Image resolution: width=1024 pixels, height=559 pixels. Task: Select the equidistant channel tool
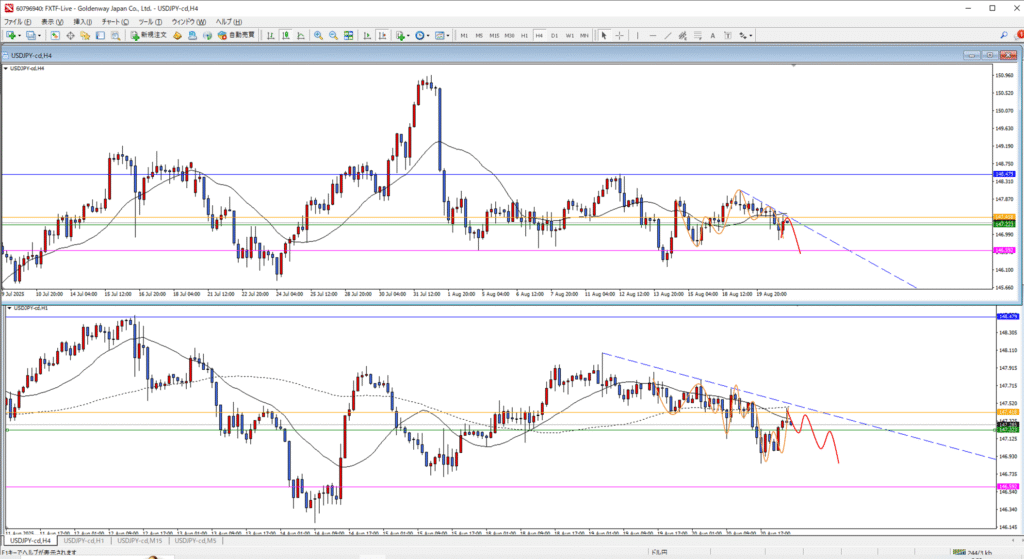click(682, 35)
